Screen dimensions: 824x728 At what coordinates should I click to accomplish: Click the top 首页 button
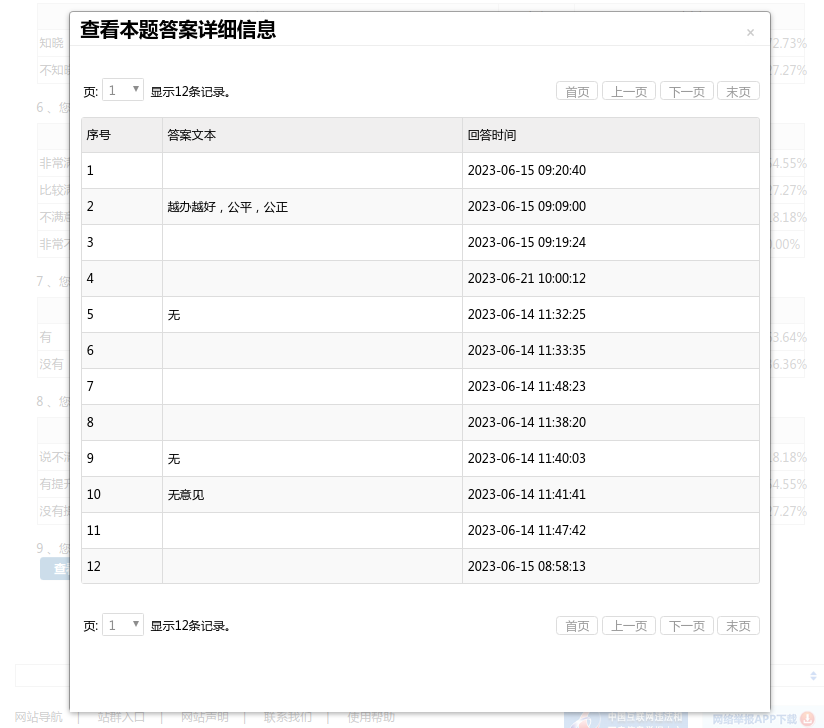577,91
